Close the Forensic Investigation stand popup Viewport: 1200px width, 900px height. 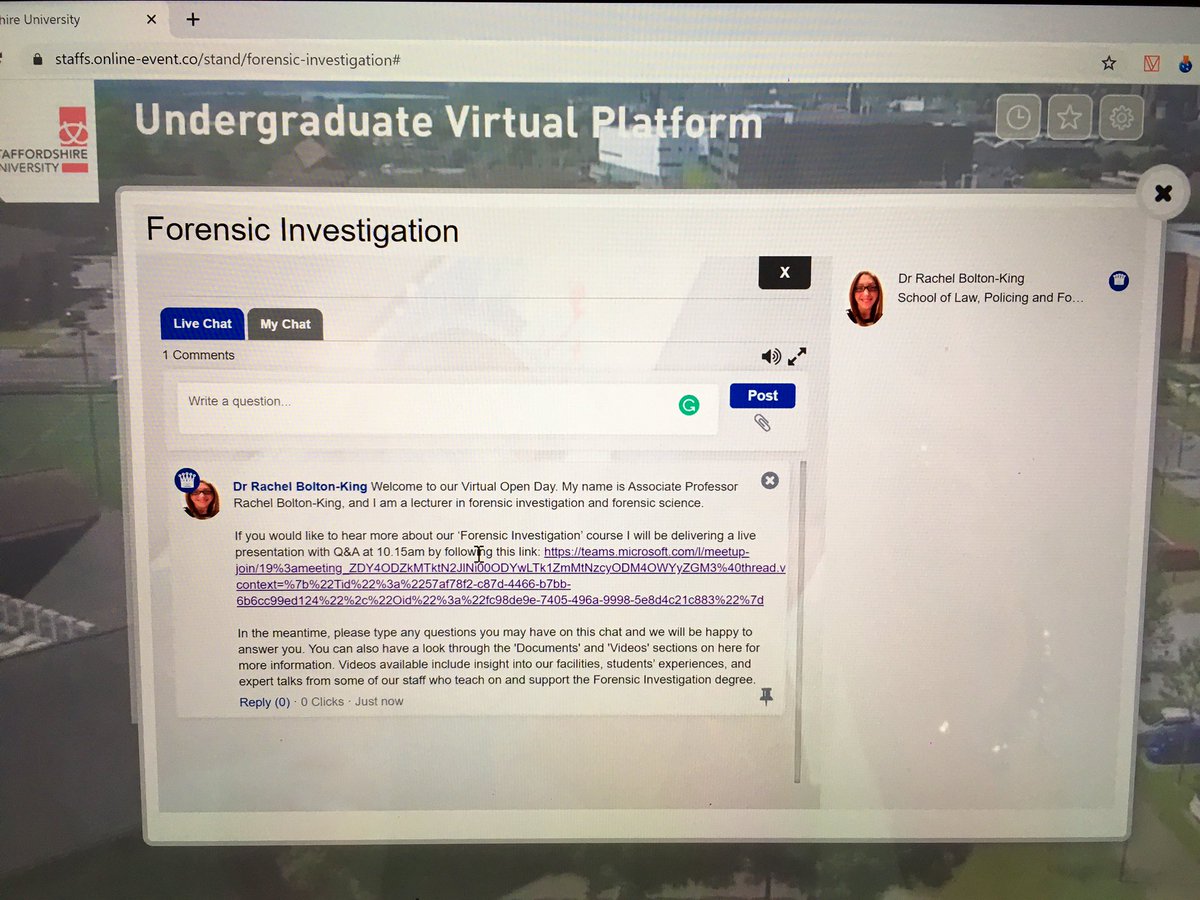click(x=1162, y=193)
